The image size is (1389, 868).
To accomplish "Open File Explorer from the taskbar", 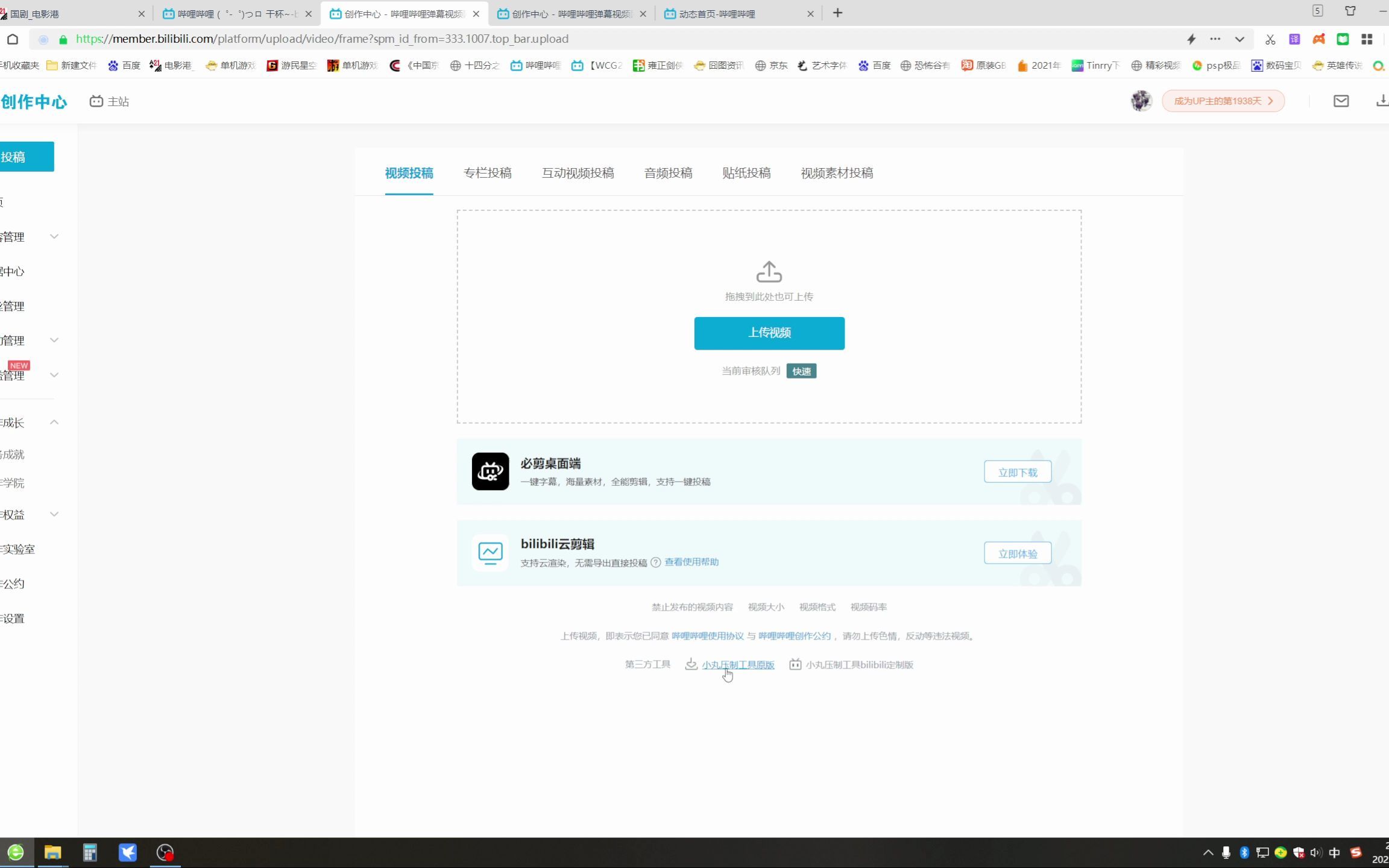I will pyautogui.click(x=53, y=852).
